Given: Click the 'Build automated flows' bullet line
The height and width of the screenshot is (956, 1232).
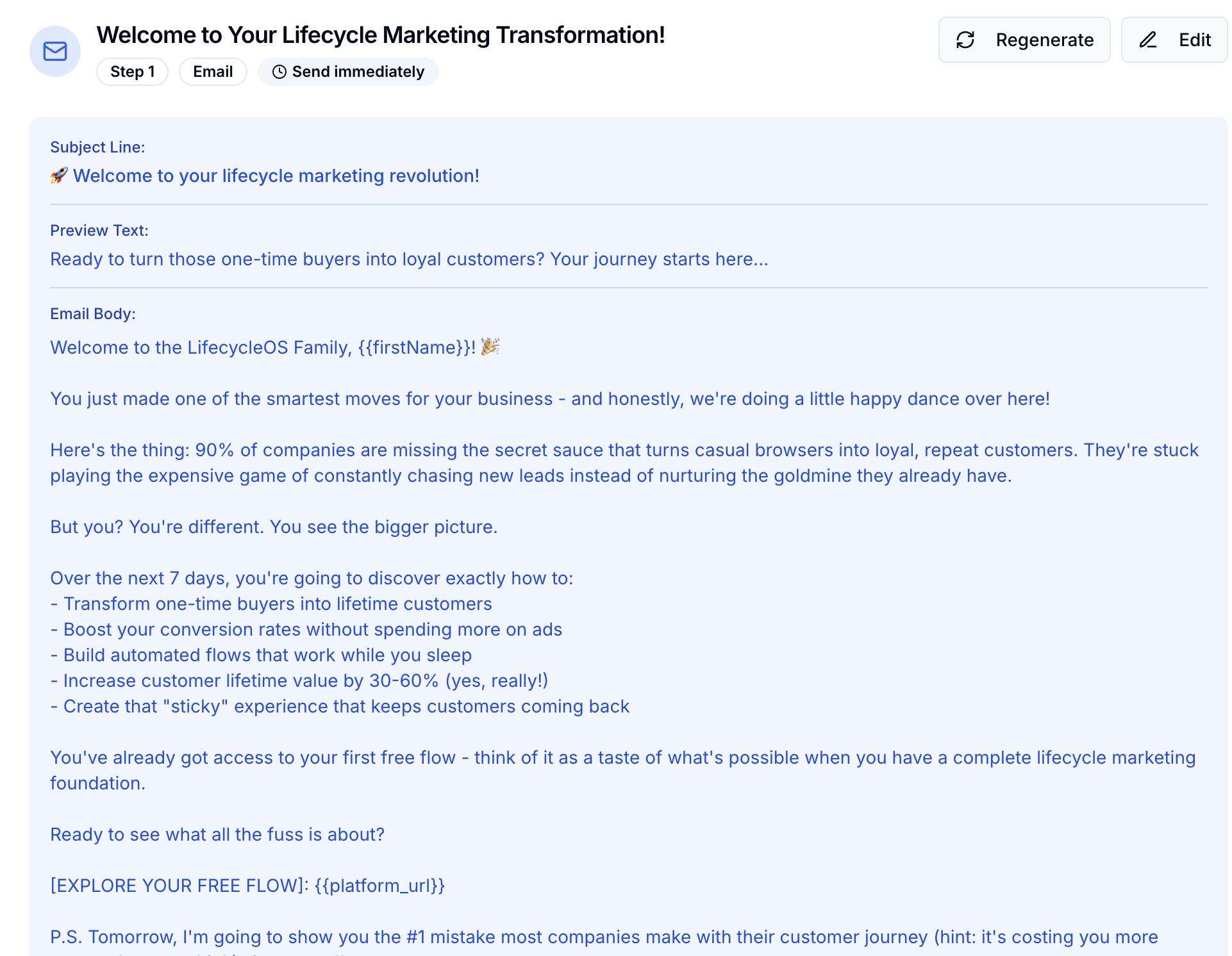Looking at the screenshot, I should pos(261,655).
